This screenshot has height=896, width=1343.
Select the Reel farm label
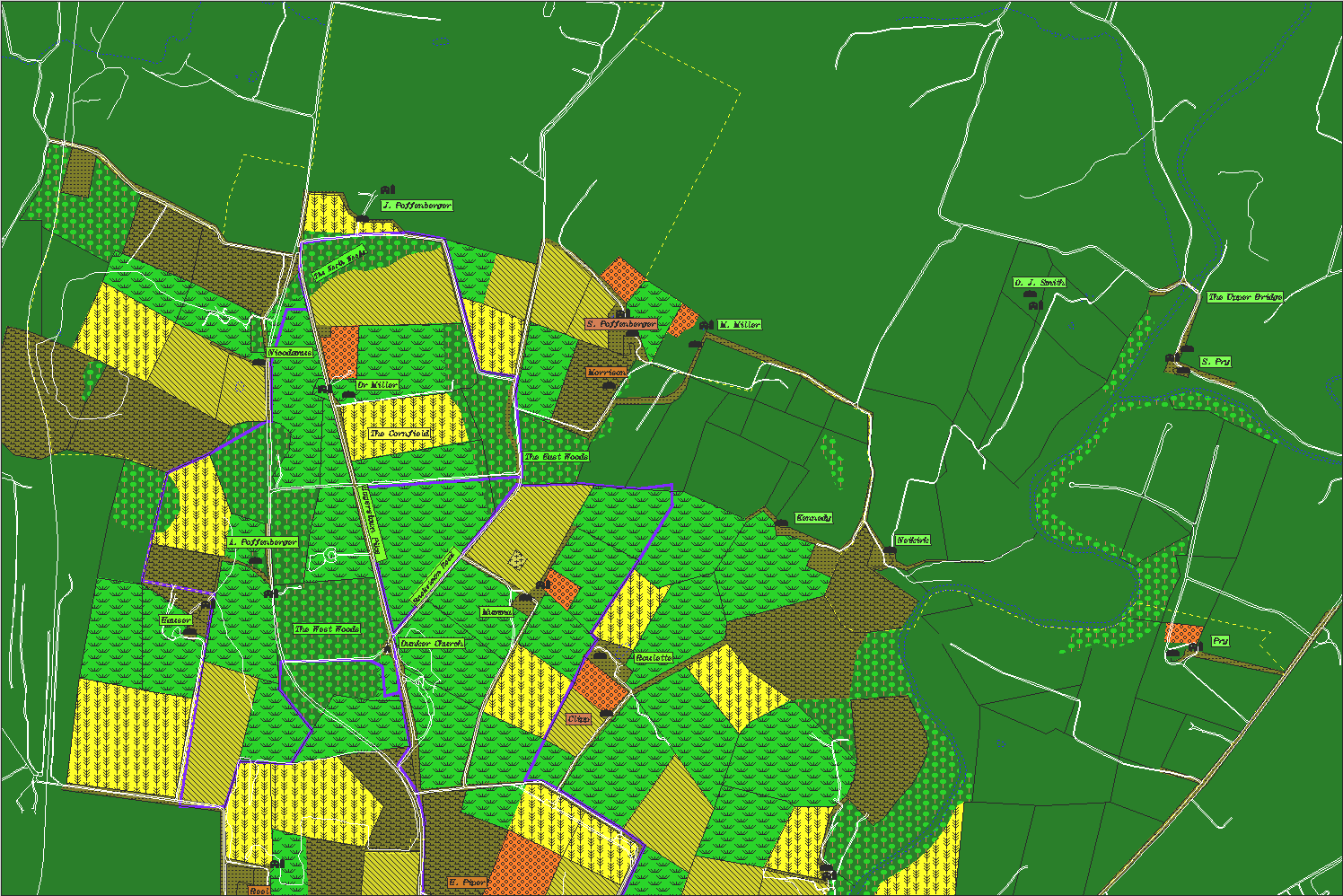259,891
